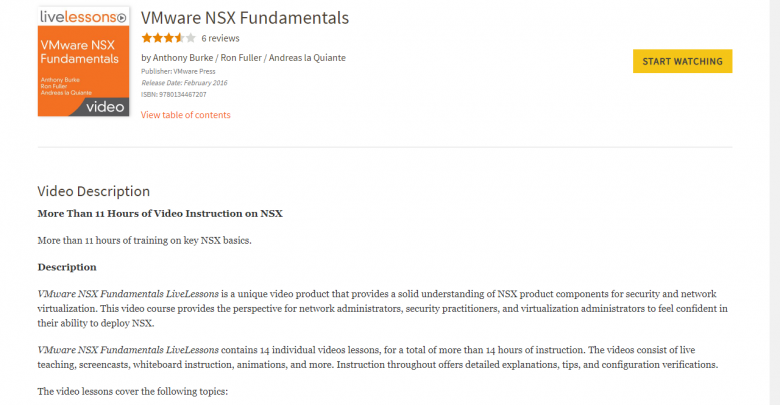The width and height of the screenshot is (780, 405).
Task: Click the VMware NSX Fundamentals cover thumbnail
Action: [84, 62]
